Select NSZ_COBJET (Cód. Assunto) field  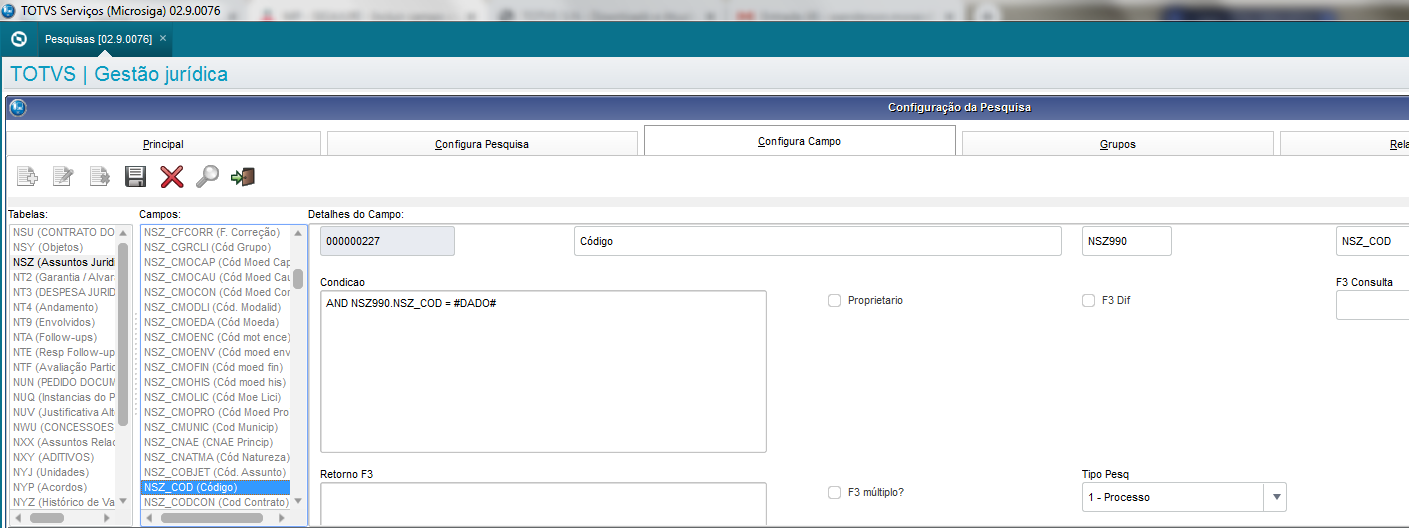click(x=216, y=472)
